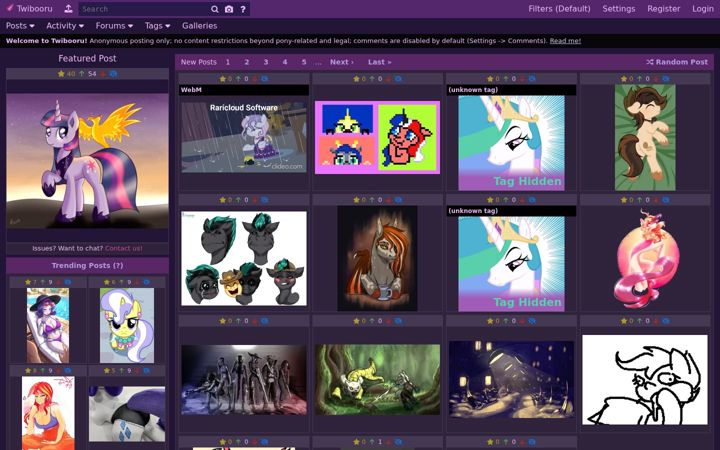
Task: Star the dark pony expressions sheet post
Action: [x=223, y=200]
